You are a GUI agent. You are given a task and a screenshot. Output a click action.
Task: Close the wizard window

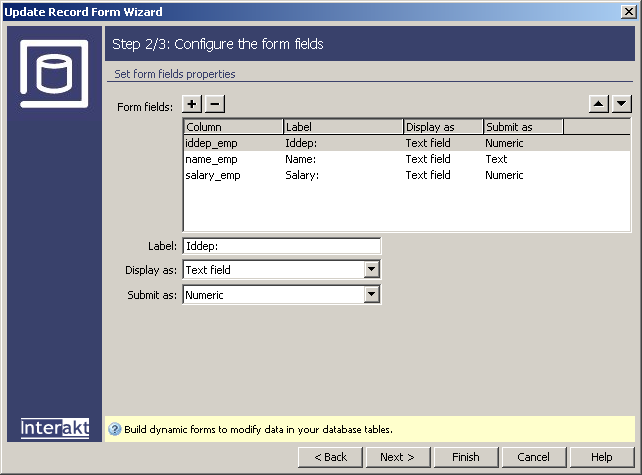click(x=629, y=12)
